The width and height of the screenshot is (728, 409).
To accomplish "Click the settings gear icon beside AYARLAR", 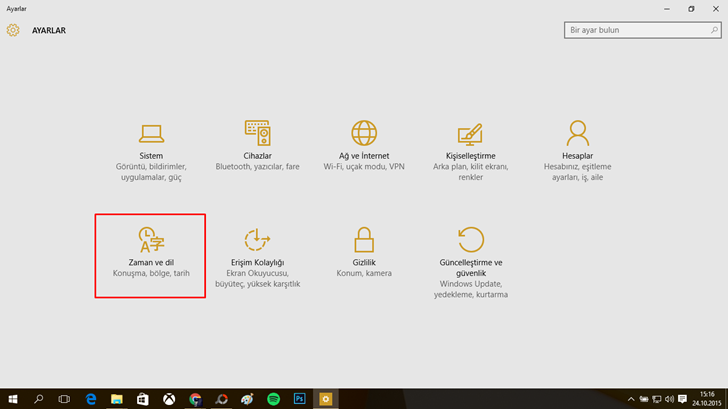I will [x=13, y=30].
